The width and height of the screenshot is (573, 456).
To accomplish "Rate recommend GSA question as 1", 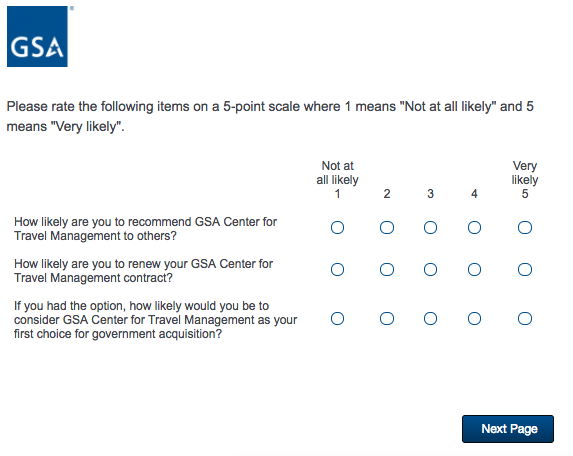I will click(337, 228).
